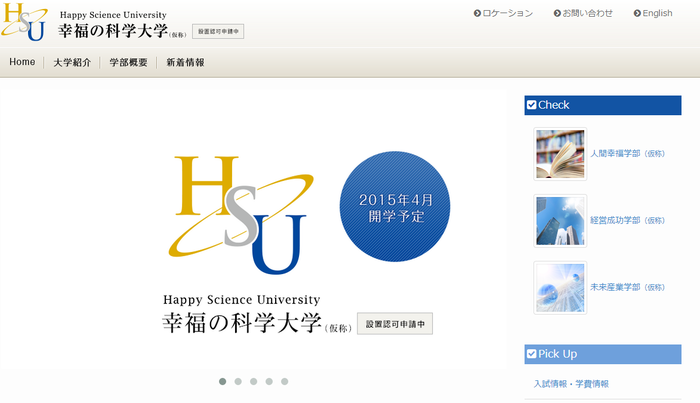Image resolution: width=700 pixels, height=403 pixels.
Task: Open the 大学紹介 menu item
Action: click(x=72, y=62)
